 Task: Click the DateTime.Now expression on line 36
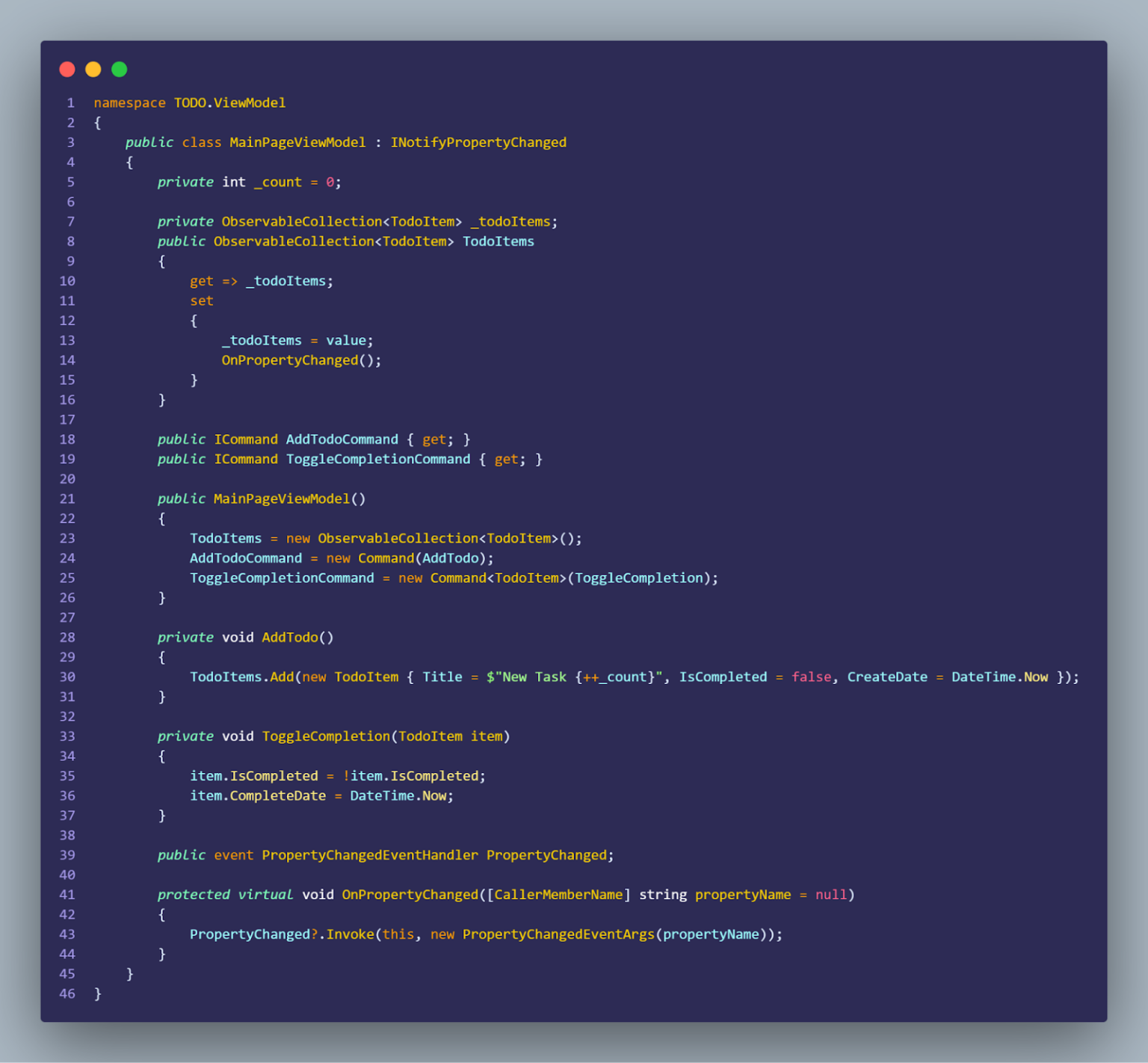[x=399, y=795]
